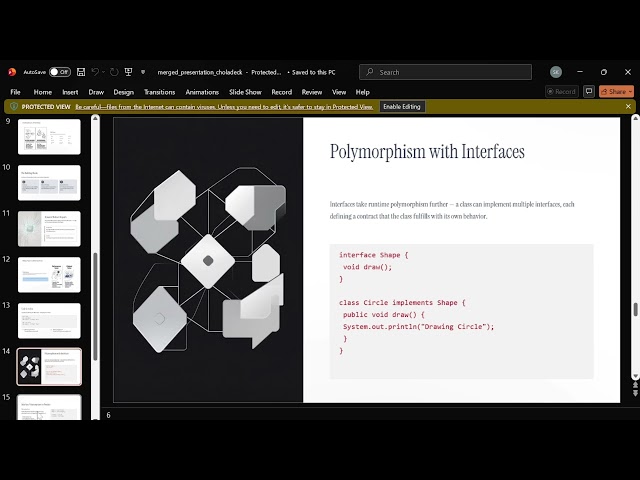Select slide 15 thumbnail
The image size is (640, 480).
click(49, 407)
